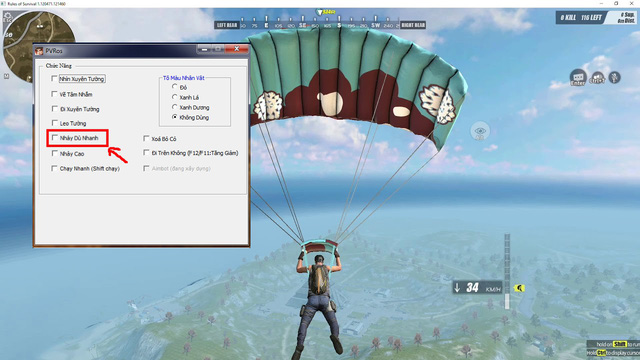This screenshot has height=360, width=640.
Task: Check the Nhìn Xuyên Tường checkbox
Action: click(x=54, y=78)
